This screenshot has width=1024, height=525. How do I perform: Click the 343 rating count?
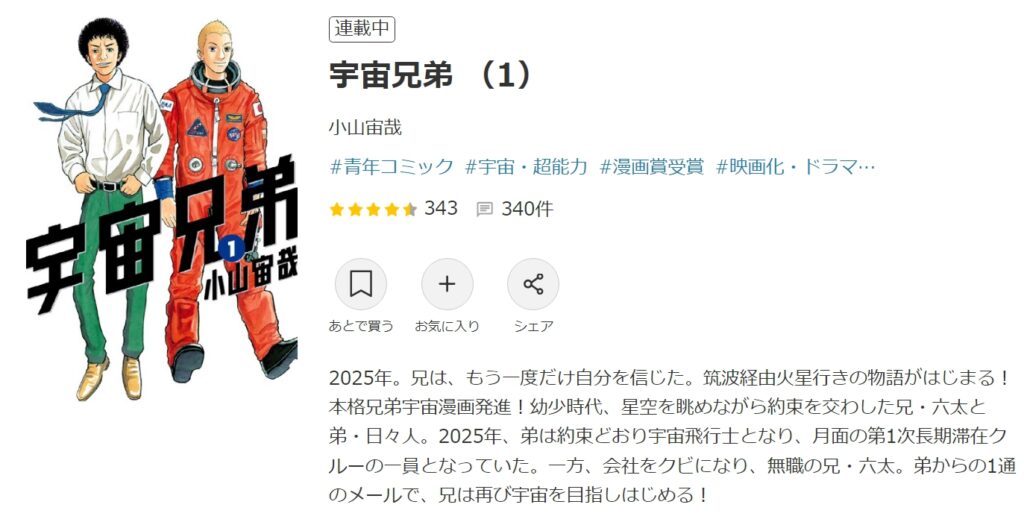[x=441, y=208]
